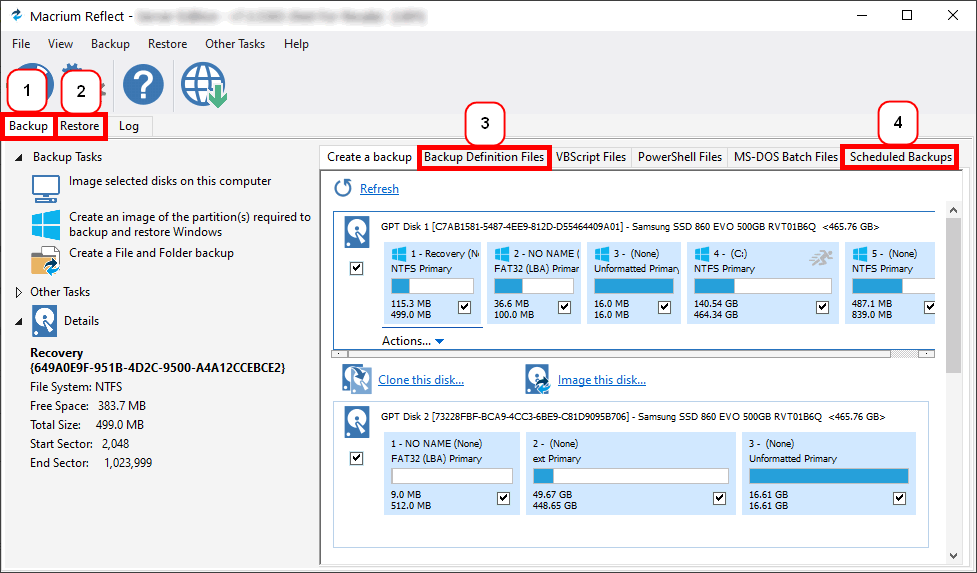Select the Restore tab below toolbar
The image size is (977, 573).
(x=80, y=126)
